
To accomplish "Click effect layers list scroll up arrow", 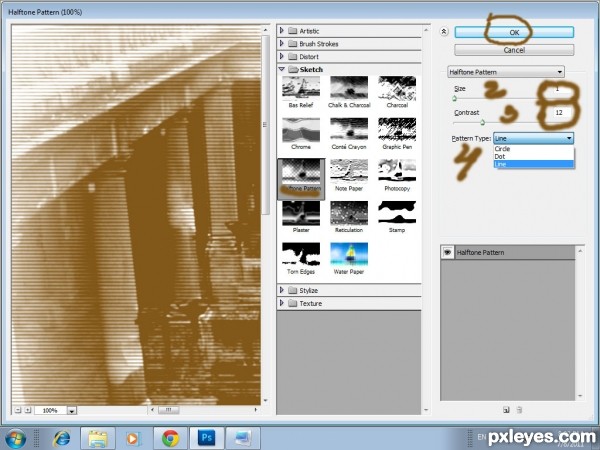I will pyautogui.click(x=580, y=251).
